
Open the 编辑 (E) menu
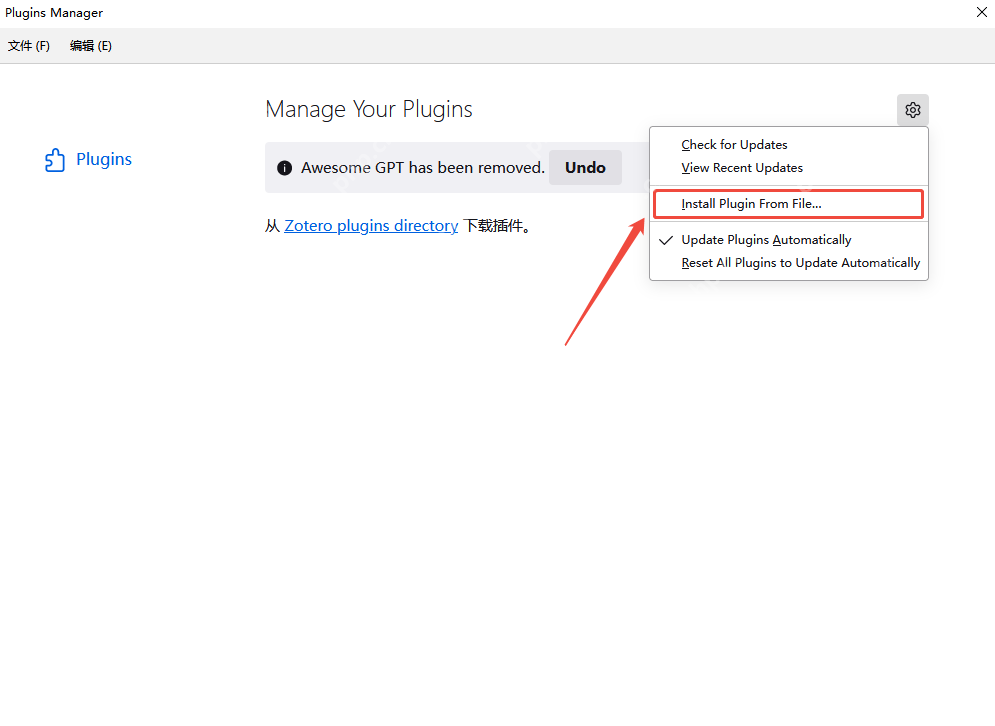[91, 46]
